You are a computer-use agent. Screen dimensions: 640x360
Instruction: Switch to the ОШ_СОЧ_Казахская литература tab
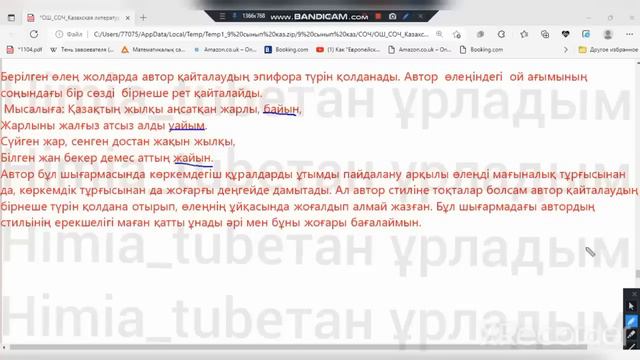[x=78, y=18]
